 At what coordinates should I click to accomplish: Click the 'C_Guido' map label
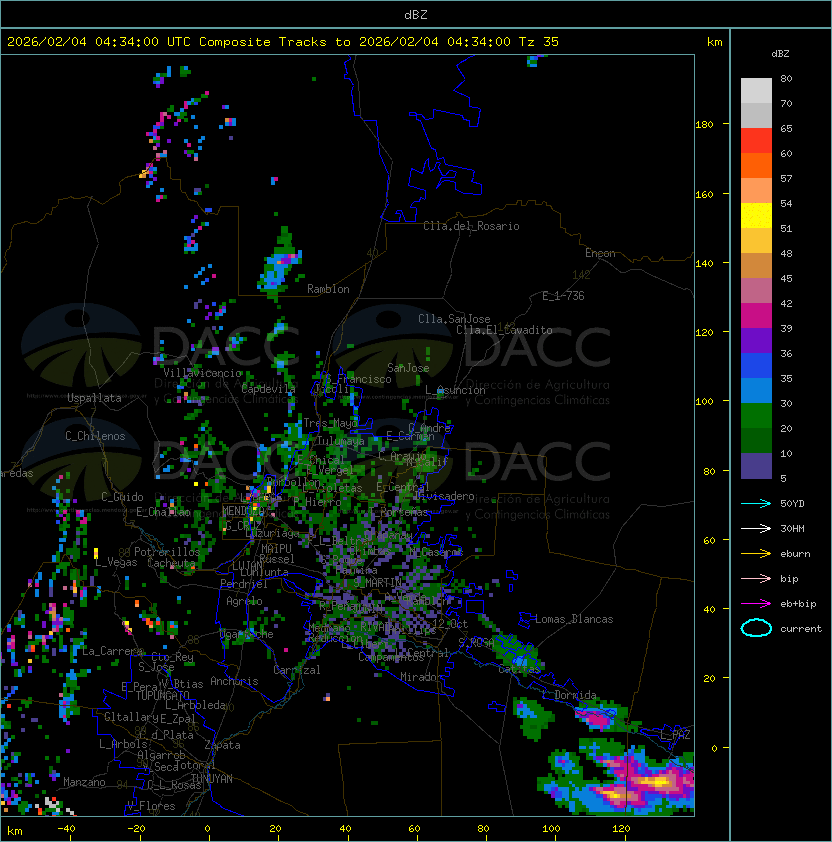[122, 497]
